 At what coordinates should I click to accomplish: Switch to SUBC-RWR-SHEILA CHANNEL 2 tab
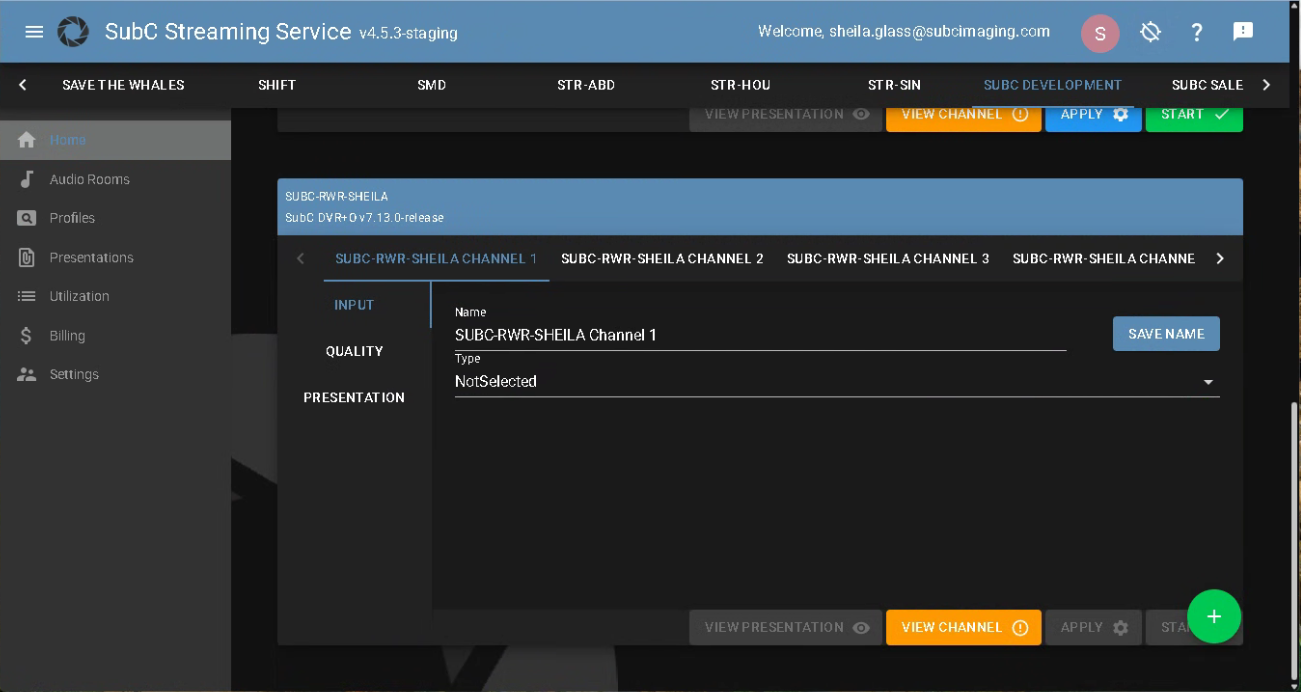pyautogui.click(x=662, y=259)
